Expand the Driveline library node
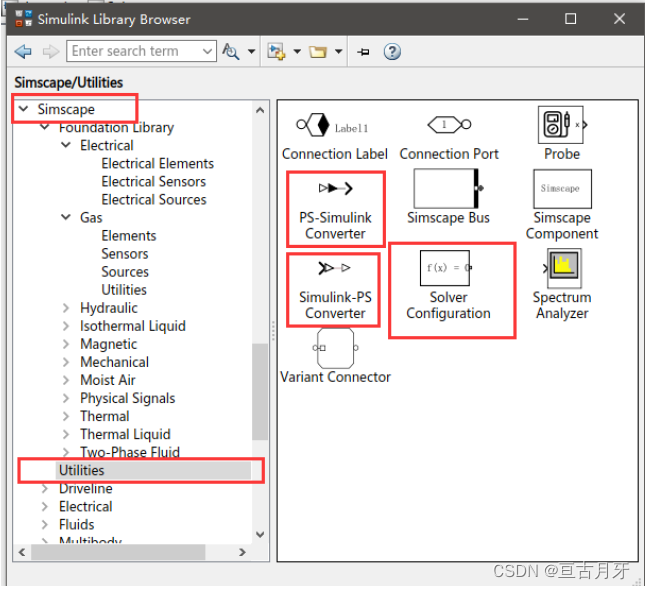645x589 pixels. point(45,489)
